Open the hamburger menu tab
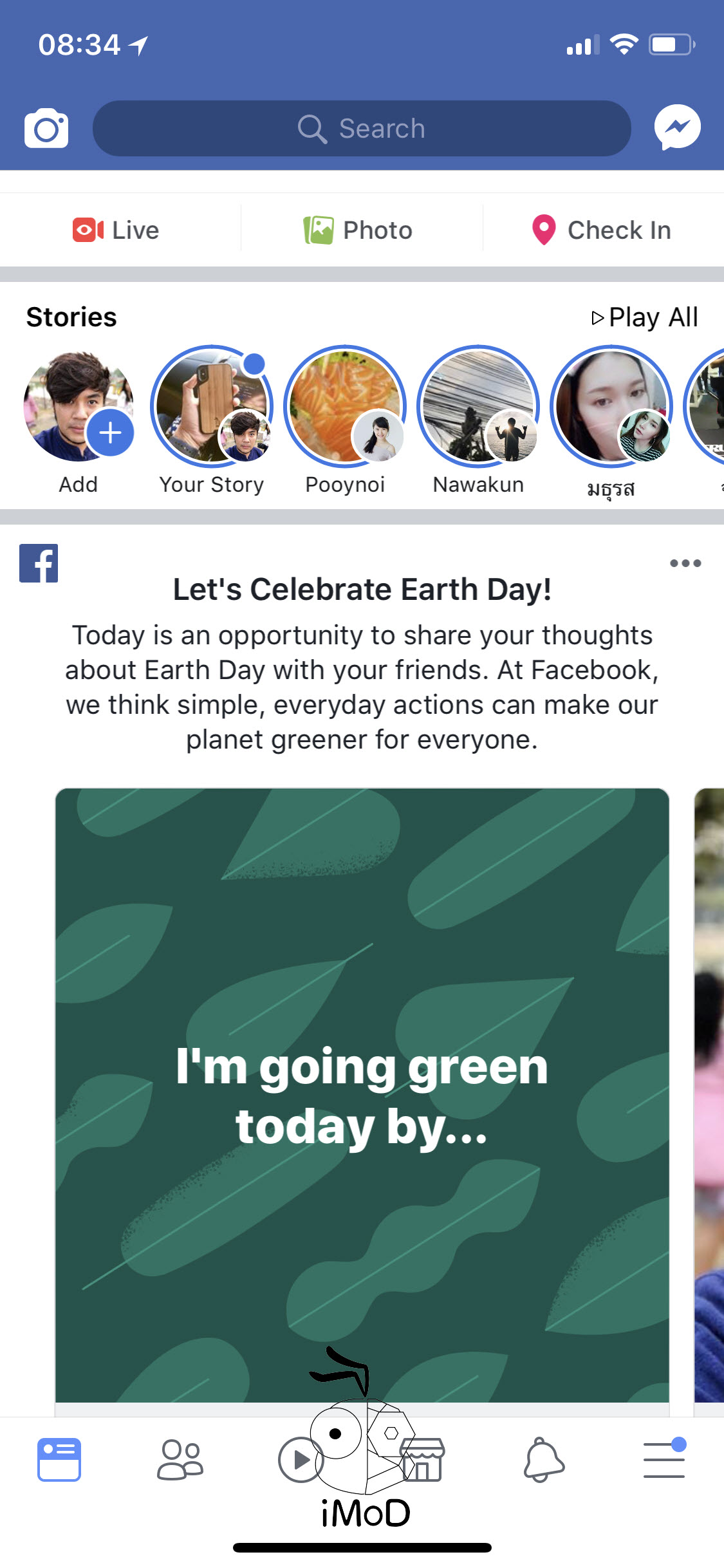Viewport: 724px width, 1568px height. click(664, 1460)
